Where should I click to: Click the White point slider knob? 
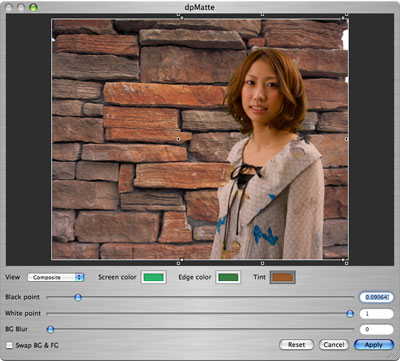(x=350, y=313)
